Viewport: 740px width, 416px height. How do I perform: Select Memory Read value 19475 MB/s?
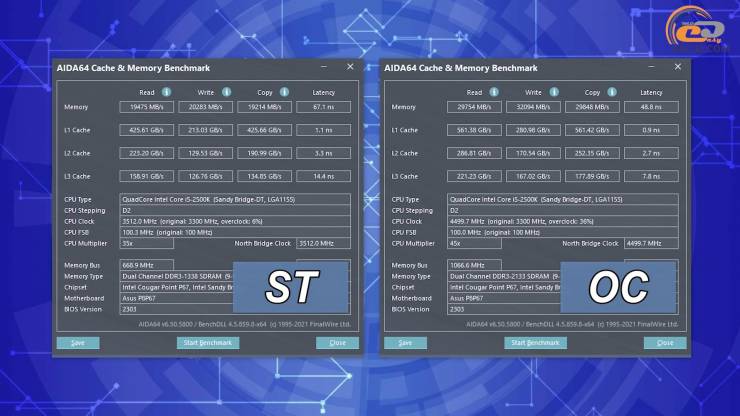tap(146, 107)
